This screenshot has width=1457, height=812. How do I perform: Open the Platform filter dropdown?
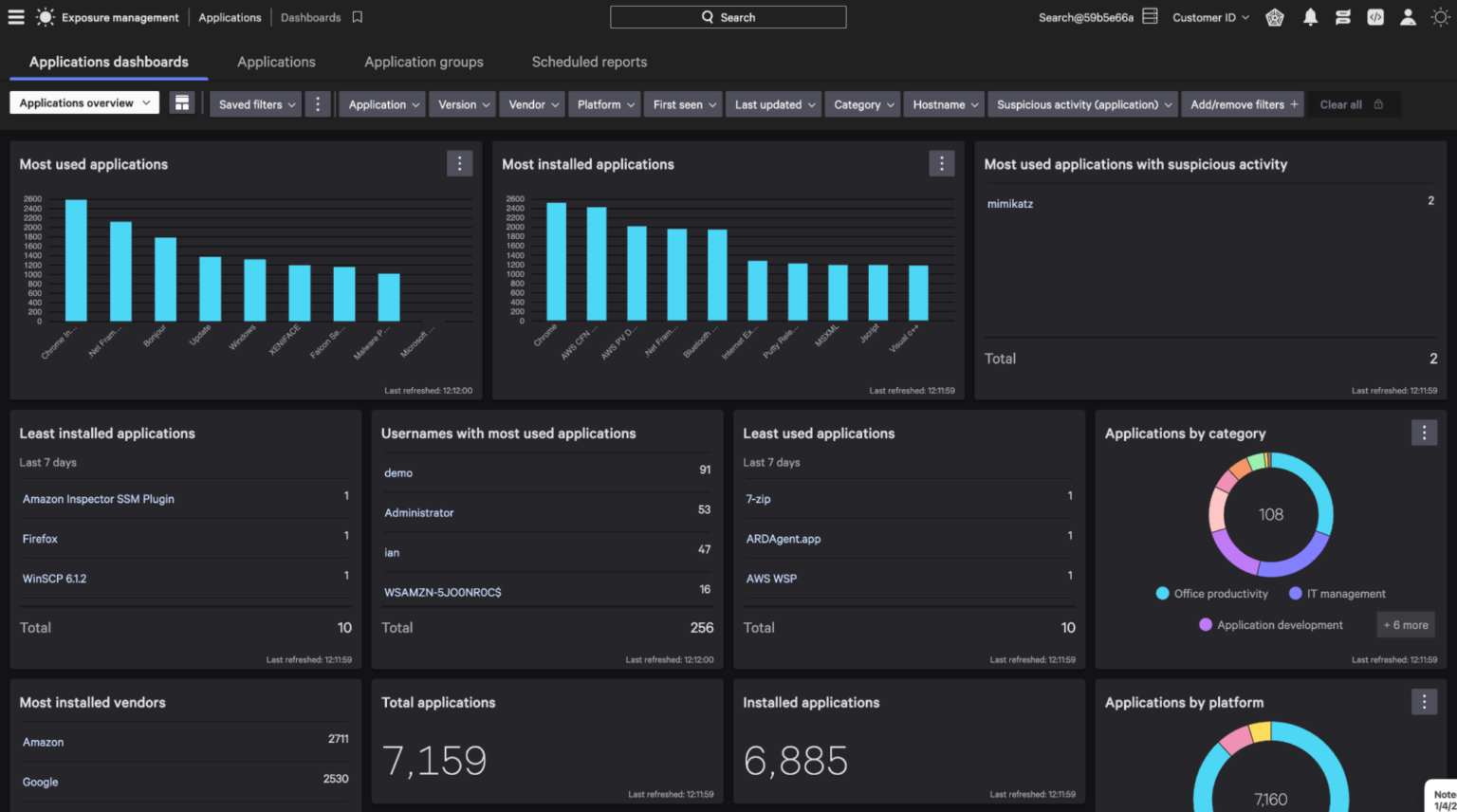click(605, 104)
